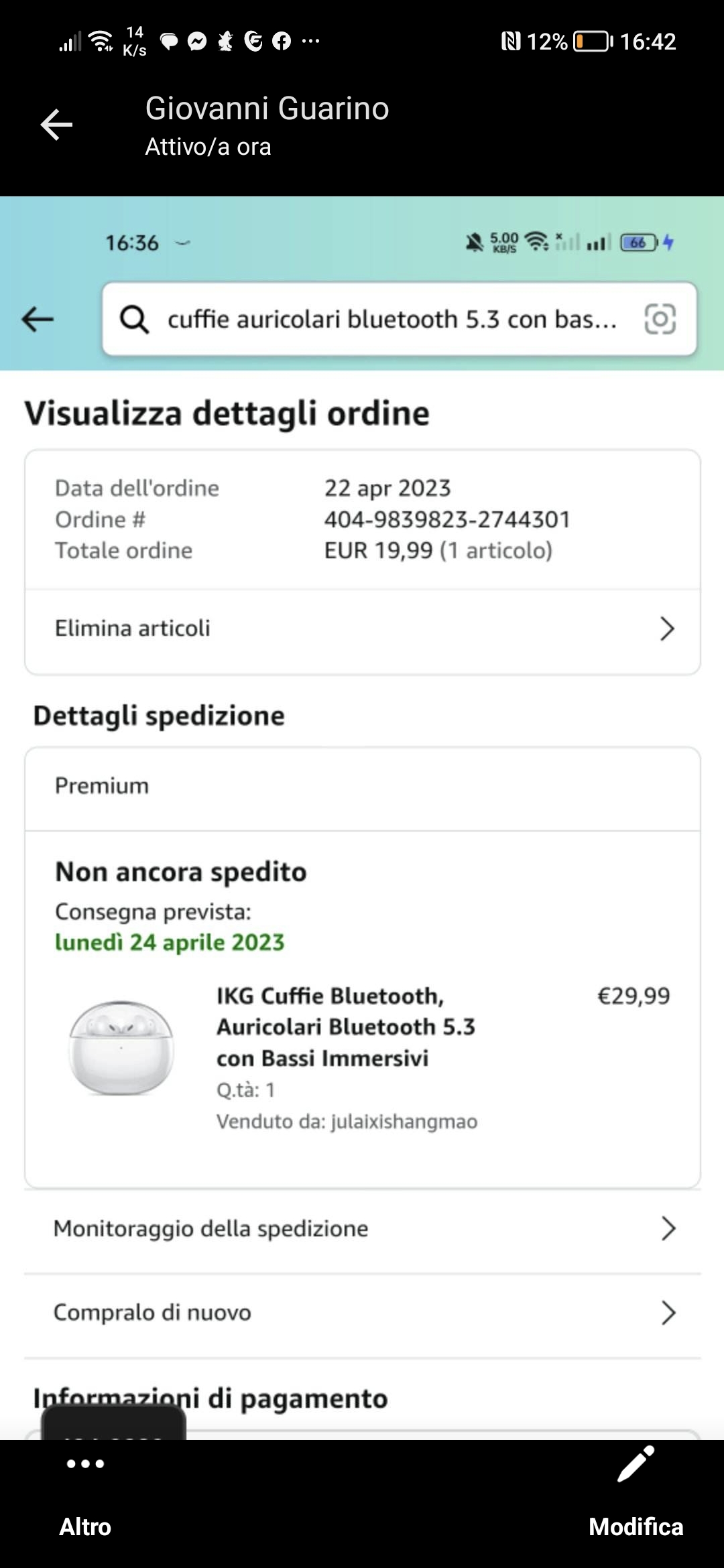Tap the Wi-Fi icon in status bar
The height and width of the screenshot is (1568, 724).
click(x=101, y=42)
